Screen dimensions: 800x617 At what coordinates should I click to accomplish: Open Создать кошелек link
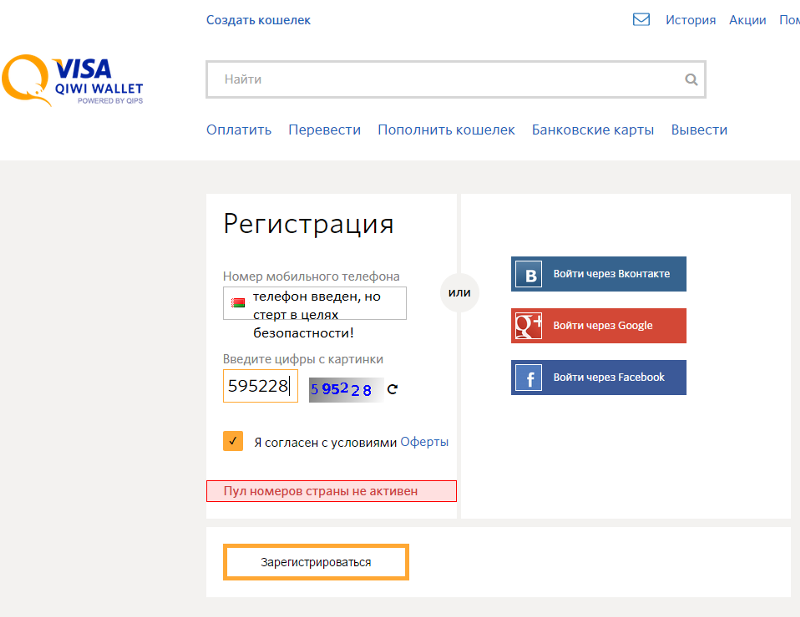pos(258,20)
